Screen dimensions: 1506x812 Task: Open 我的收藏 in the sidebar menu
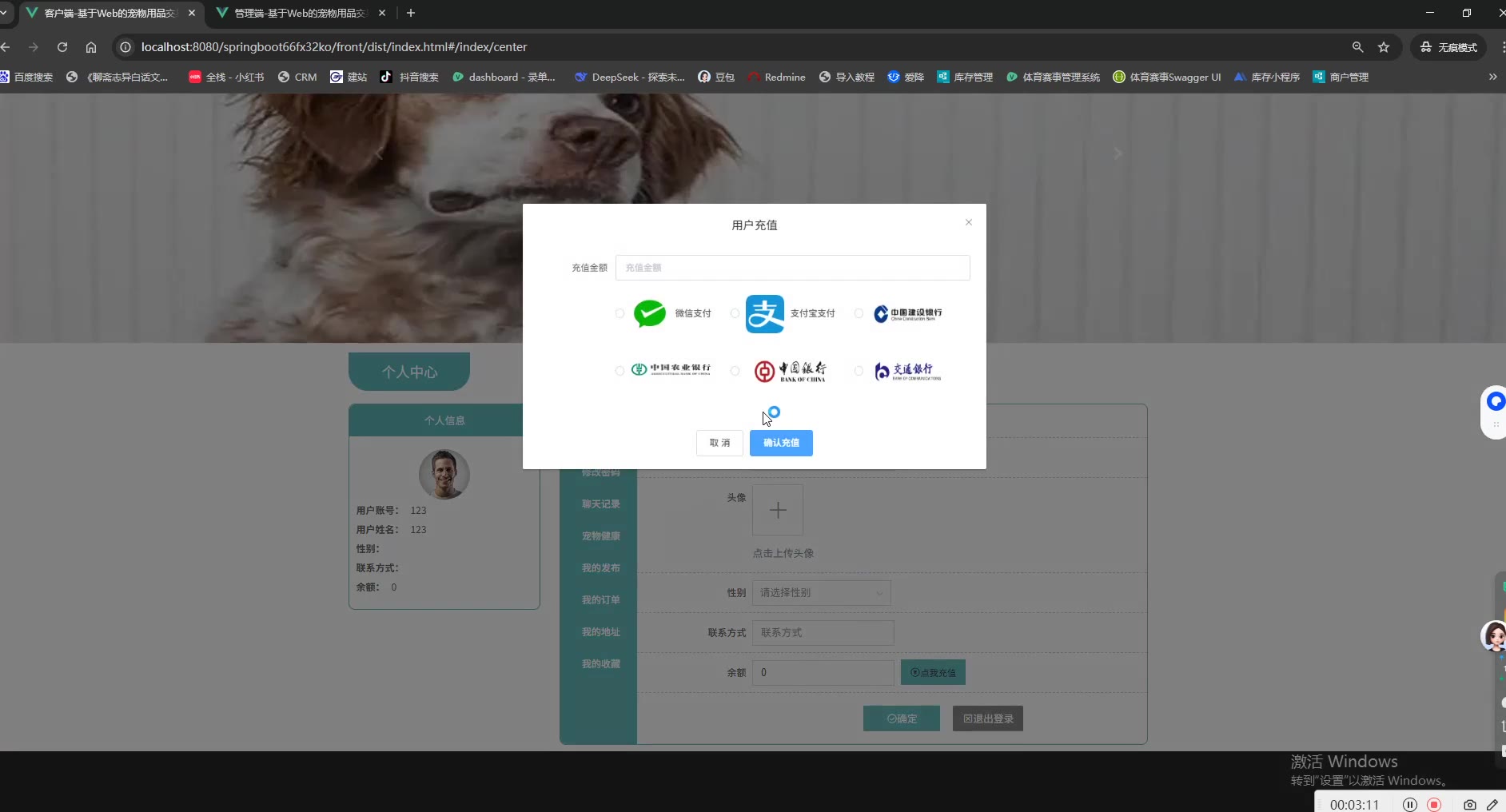pos(600,664)
